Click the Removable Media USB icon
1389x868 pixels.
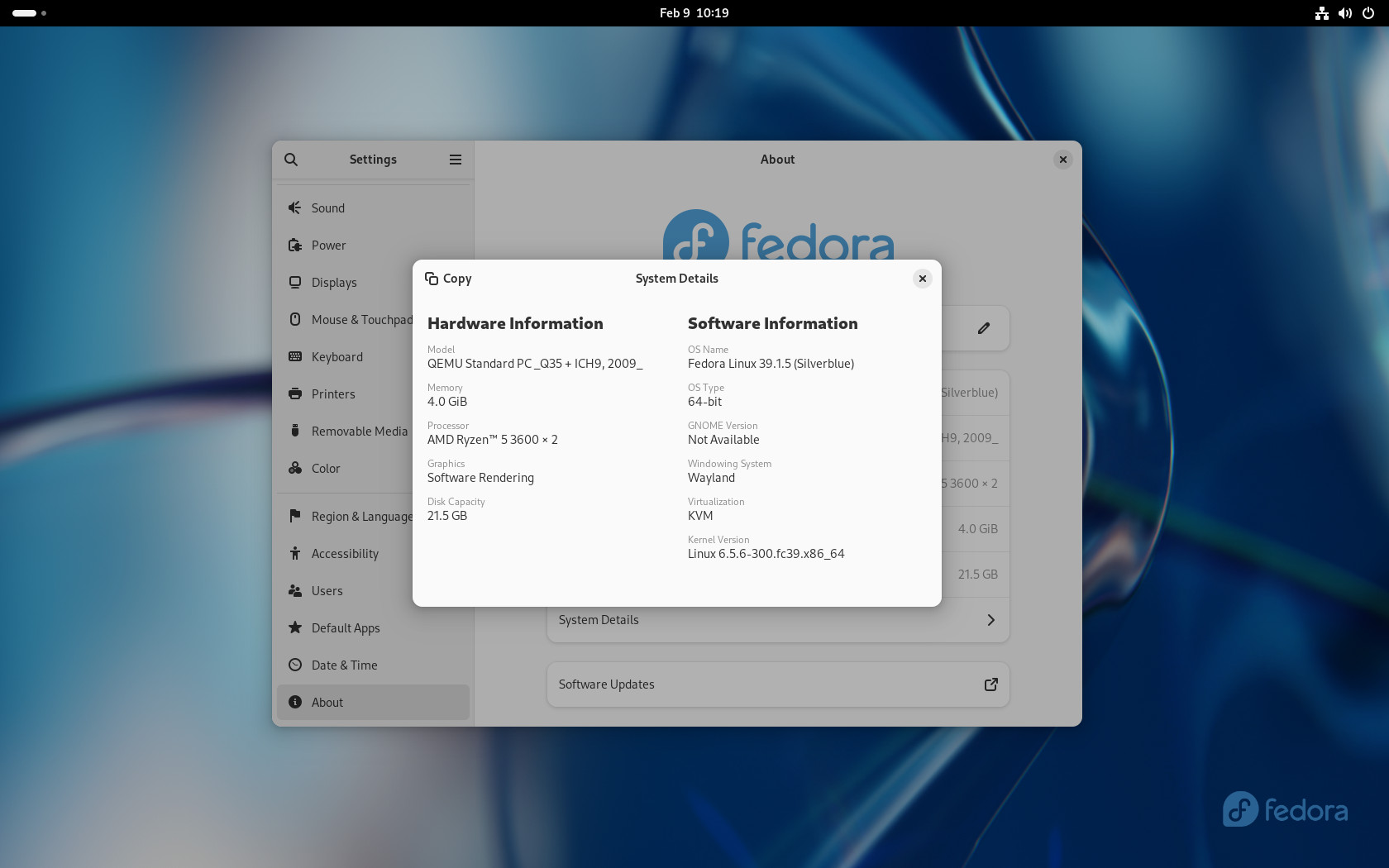tap(295, 431)
